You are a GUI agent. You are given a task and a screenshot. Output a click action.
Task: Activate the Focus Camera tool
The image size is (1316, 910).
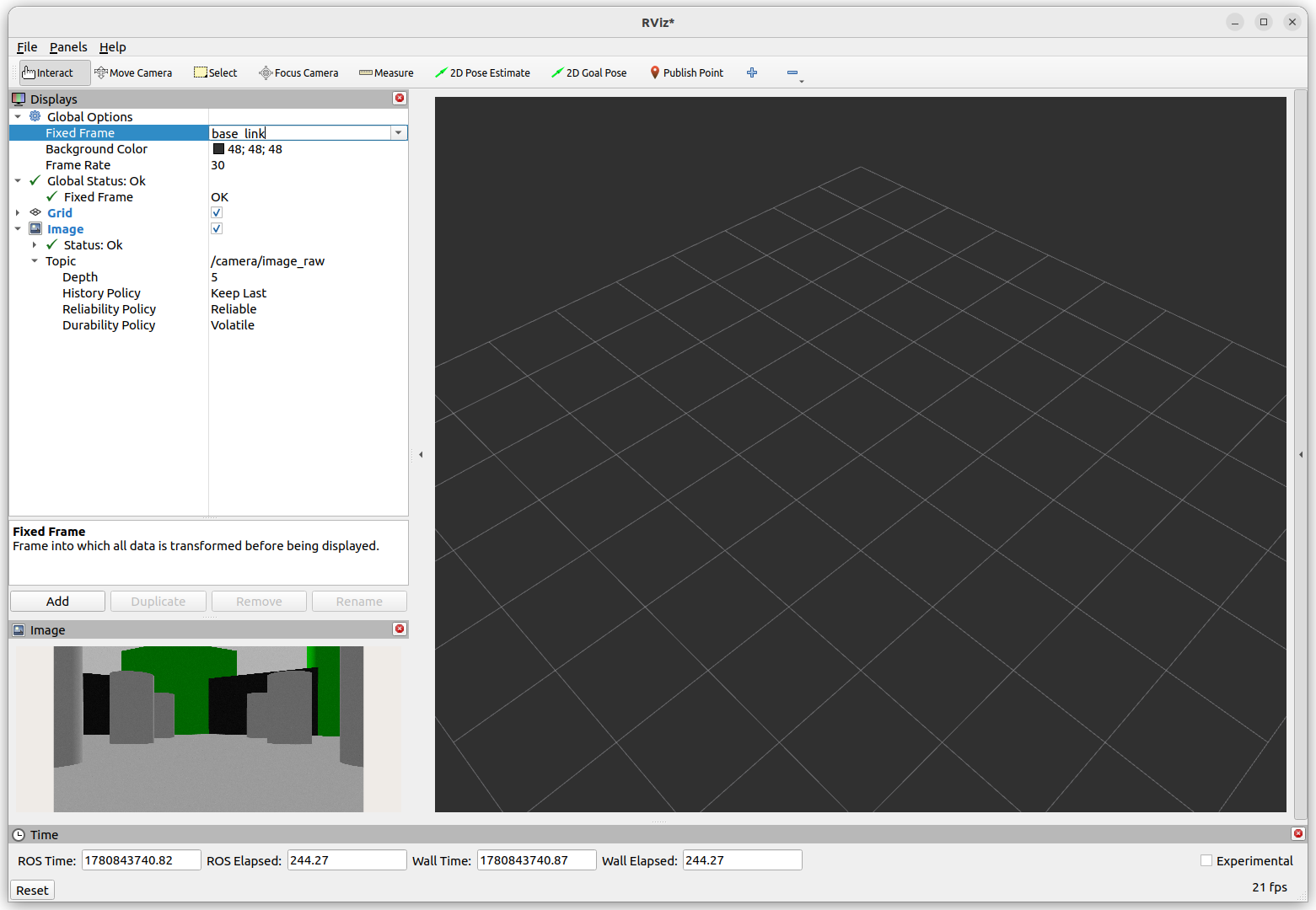pos(298,72)
